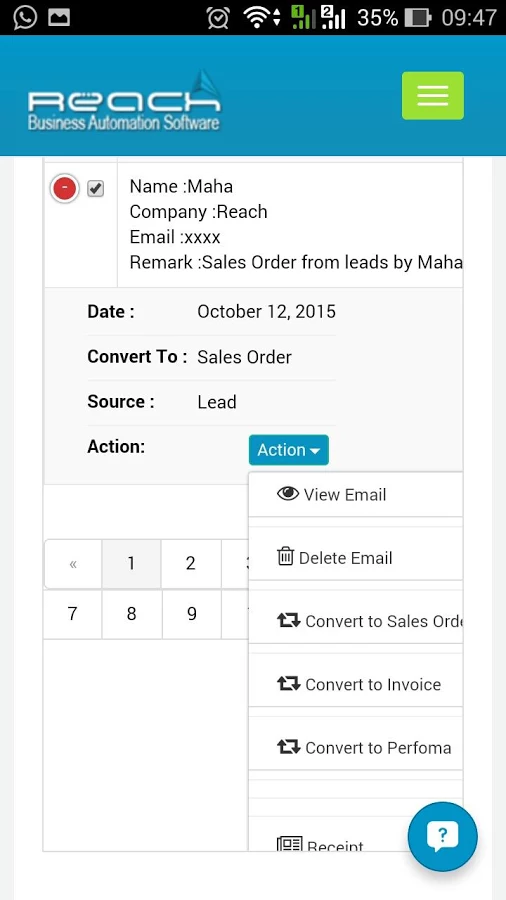Screen dimensions: 506x900
Task: Select page 1 in pagination
Action: [131, 564]
